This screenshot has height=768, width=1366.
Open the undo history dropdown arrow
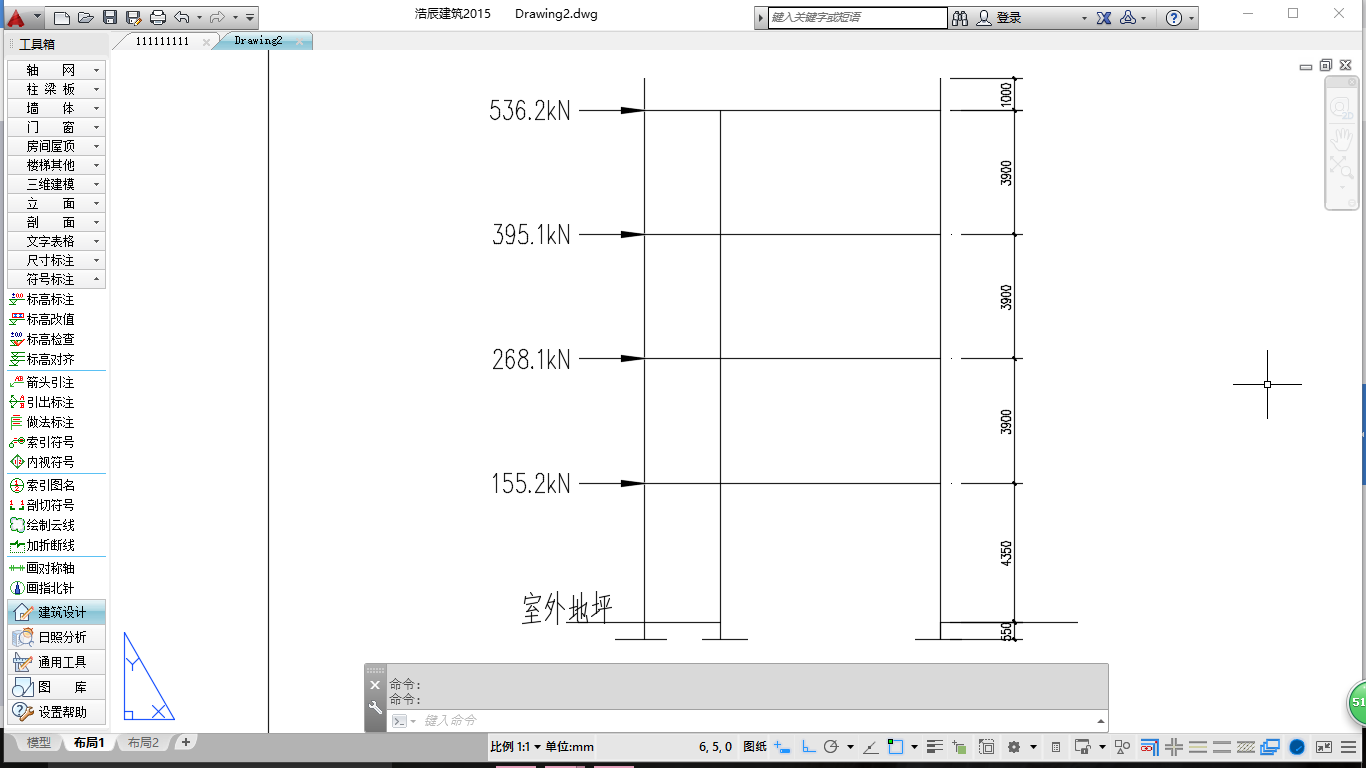click(199, 17)
